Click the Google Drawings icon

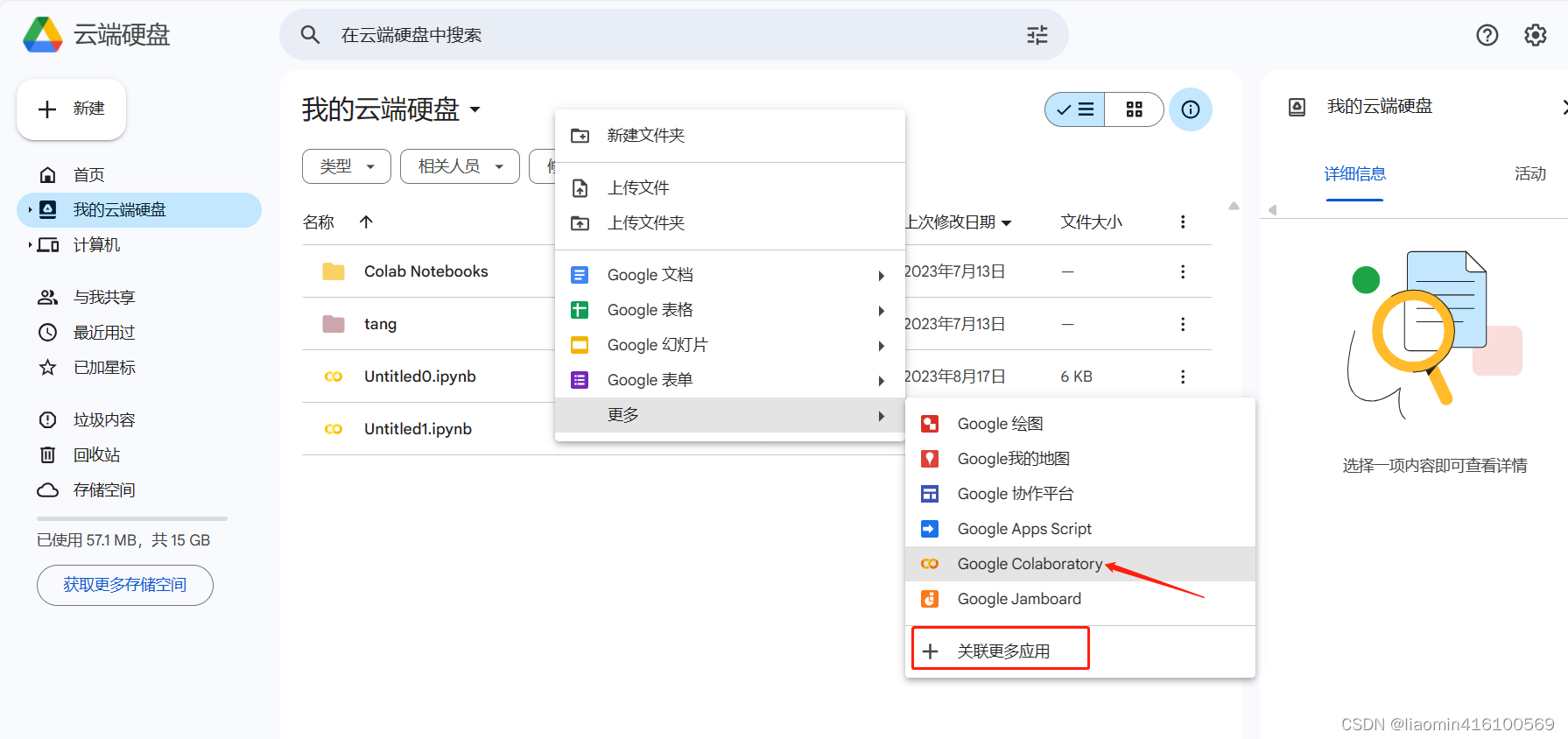930,424
